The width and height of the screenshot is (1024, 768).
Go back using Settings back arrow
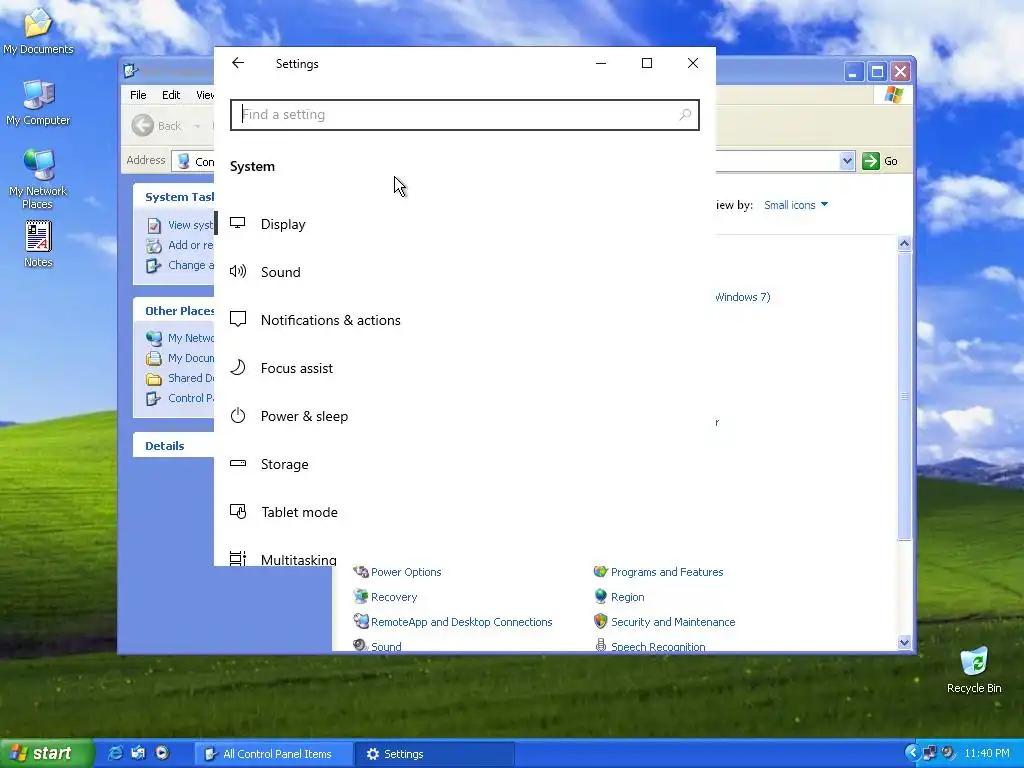click(x=238, y=63)
